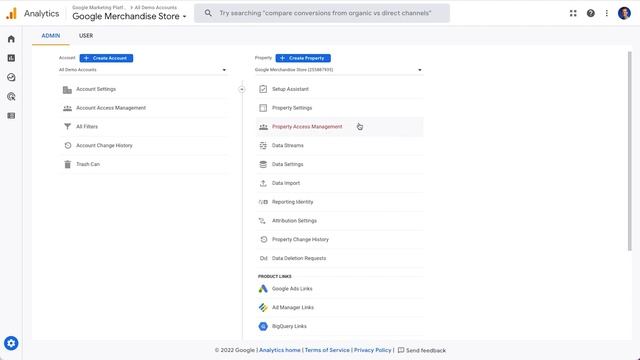Click the Data Streams icon
The image size is (640, 360).
[x=263, y=145]
